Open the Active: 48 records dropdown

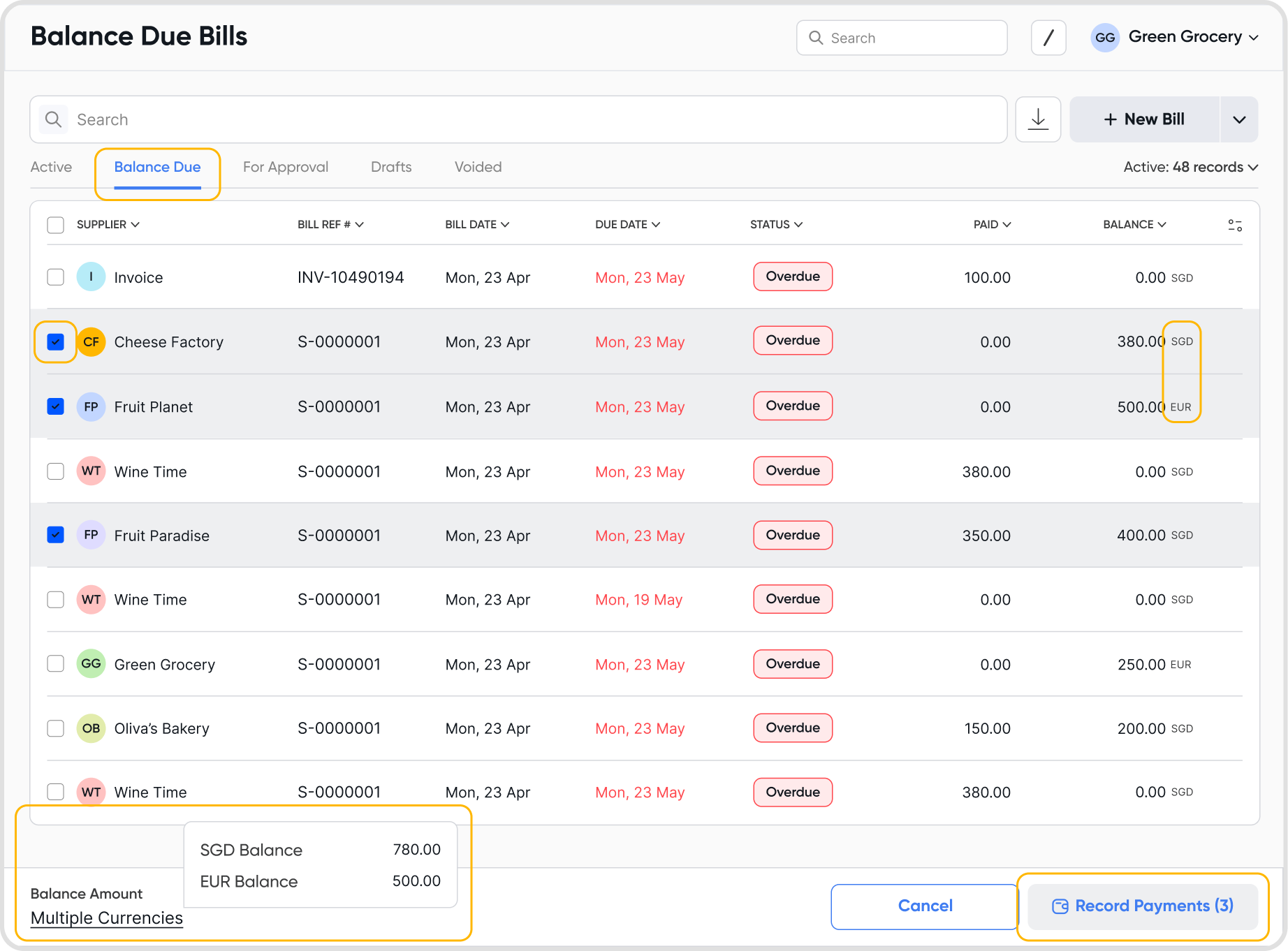(1190, 167)
